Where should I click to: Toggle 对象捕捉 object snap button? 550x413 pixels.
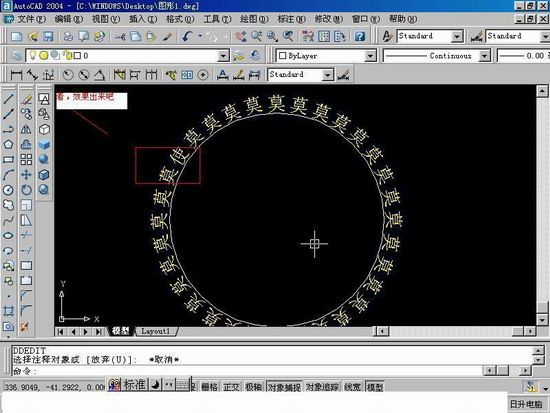pos(284,387)
